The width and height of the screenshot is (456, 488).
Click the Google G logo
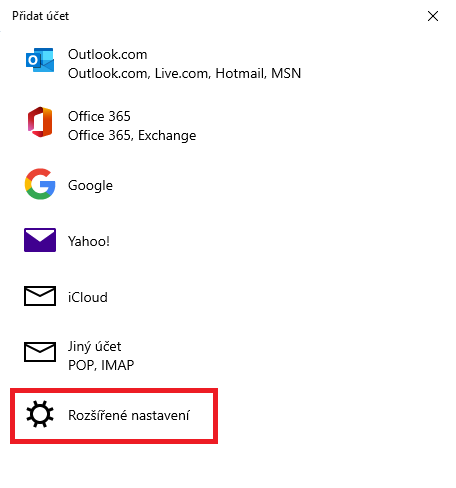click(x=40, y=184)
